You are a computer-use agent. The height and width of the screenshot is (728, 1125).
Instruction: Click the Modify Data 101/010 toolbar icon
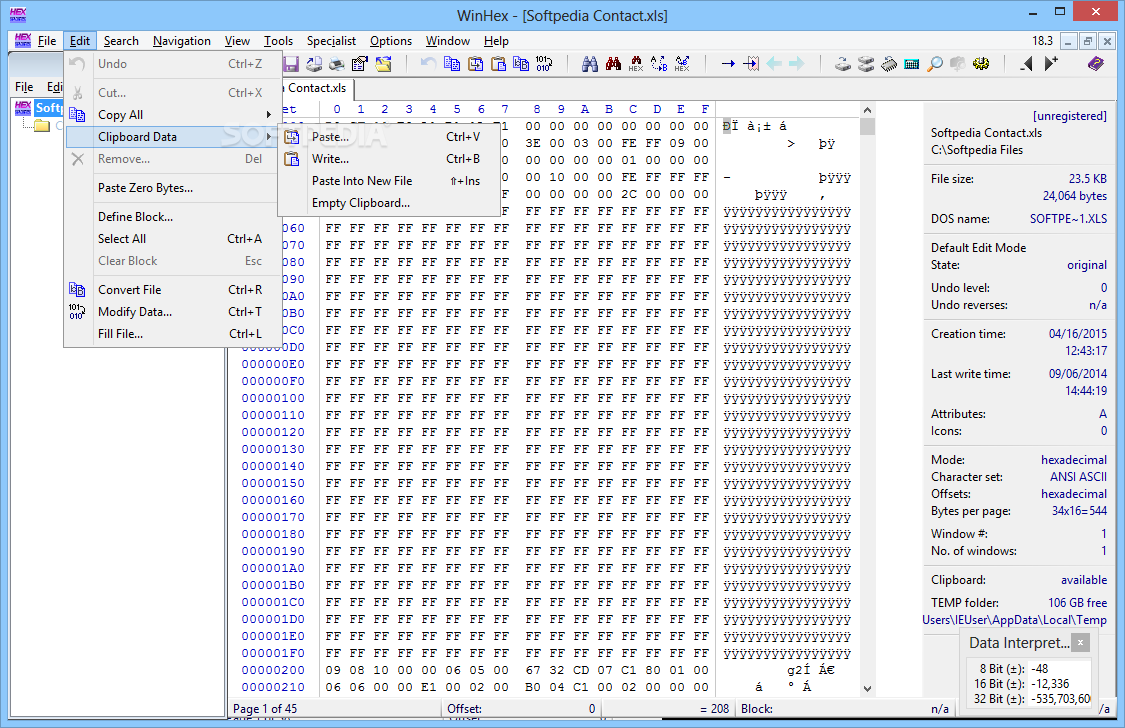544,64
